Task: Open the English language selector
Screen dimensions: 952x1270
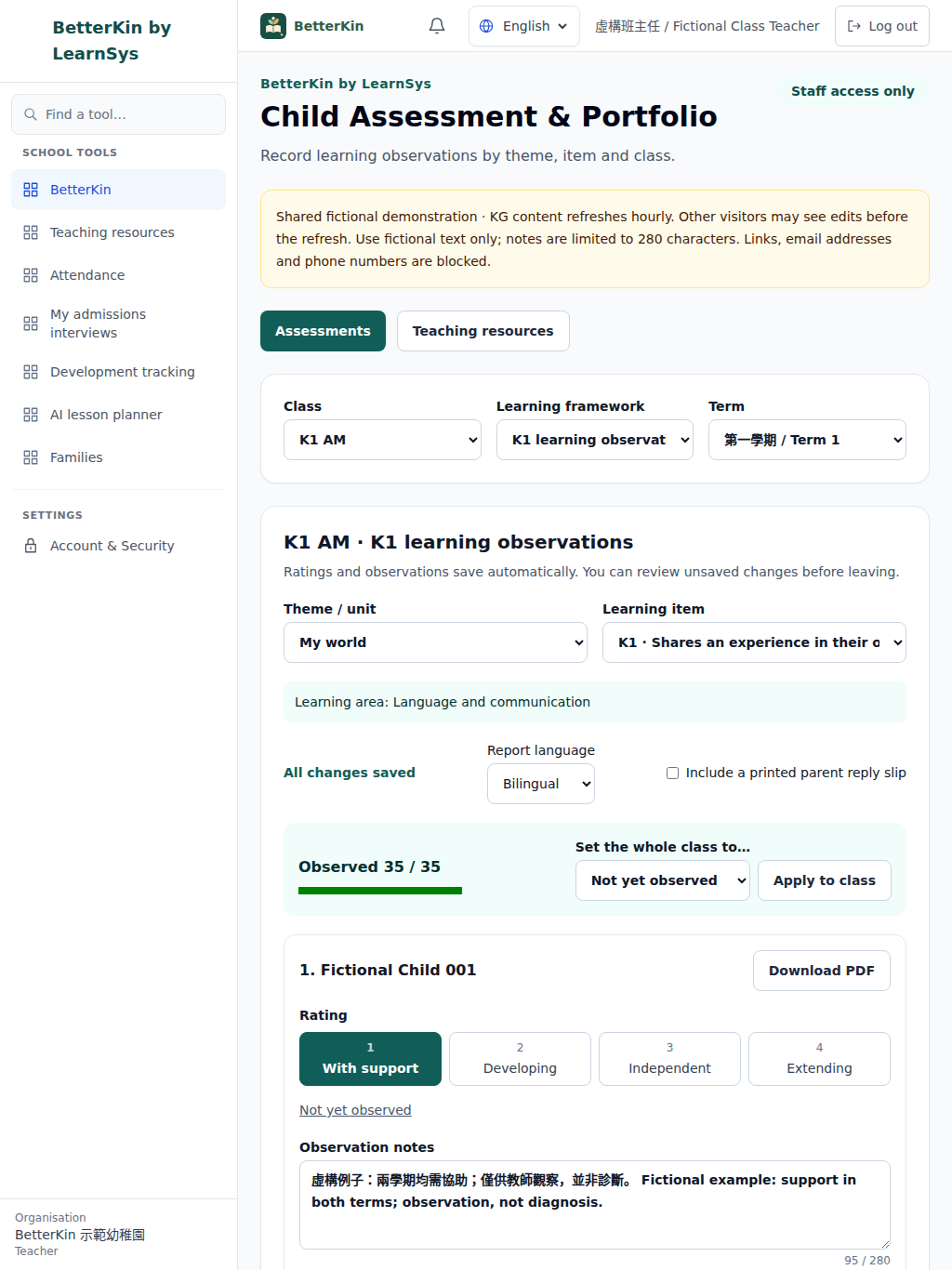Action: tap(524, 26)
